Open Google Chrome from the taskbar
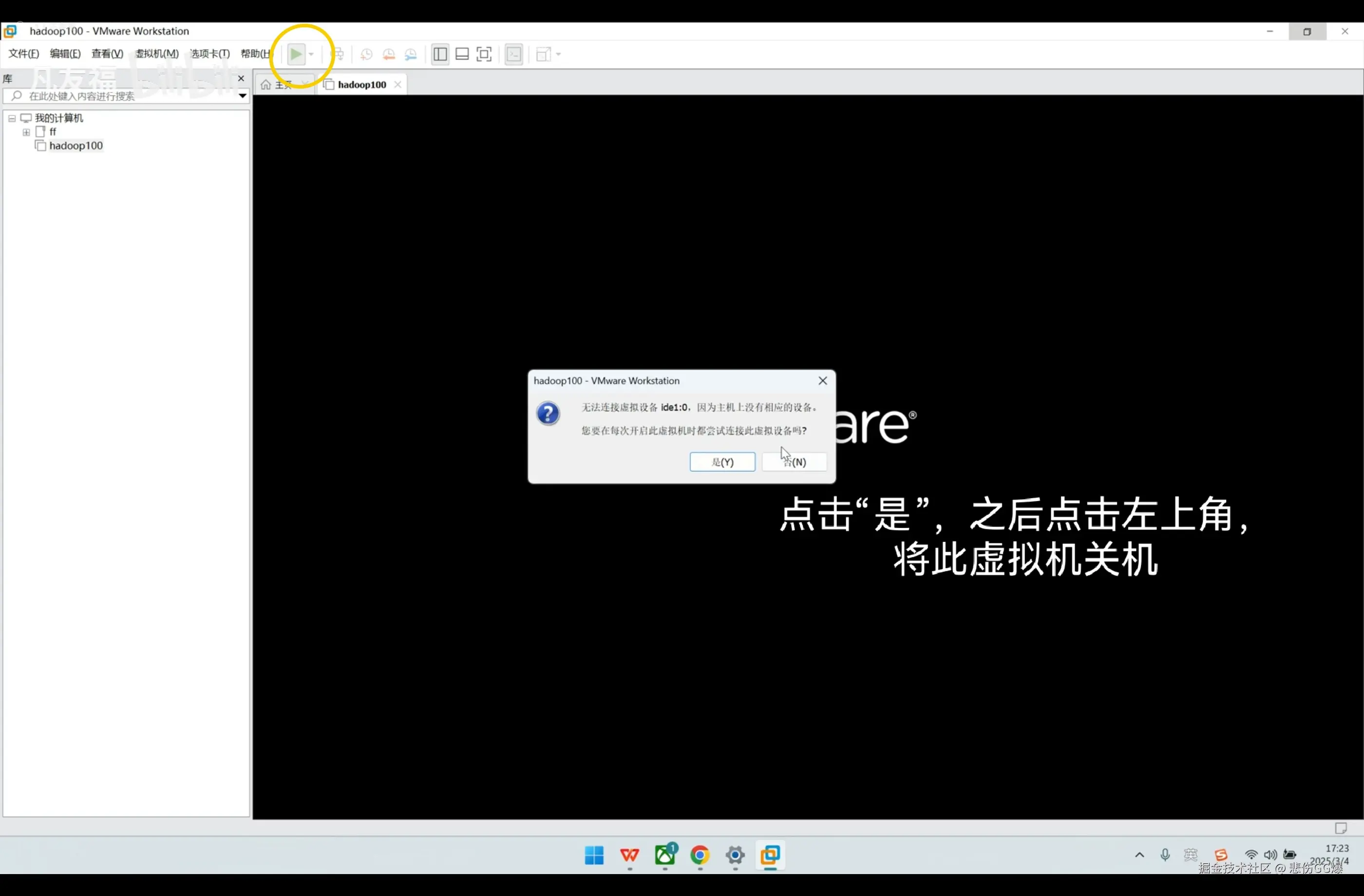The width and height of the screenshot is (1364, 896). click(700, 855)
